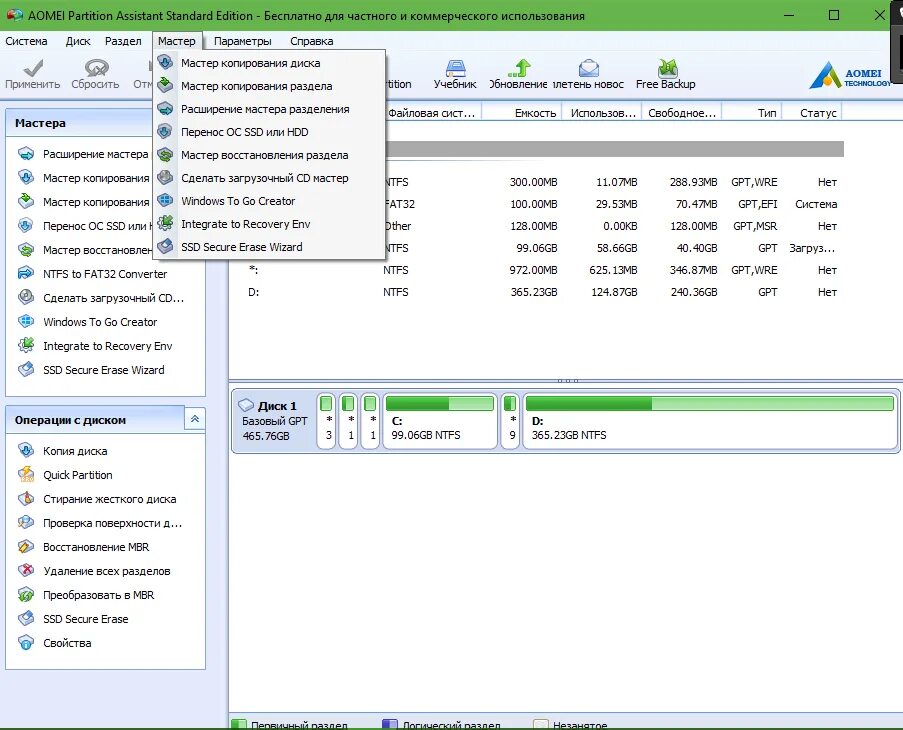
Task: Click Windows To Go Creator icon in dropdown menu
Action: 165,200
